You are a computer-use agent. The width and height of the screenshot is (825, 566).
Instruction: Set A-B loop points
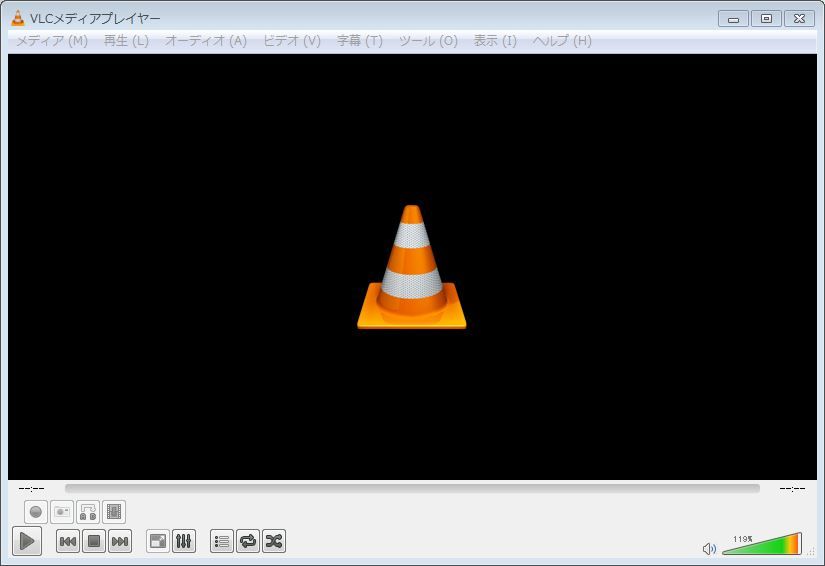(88, 512)
